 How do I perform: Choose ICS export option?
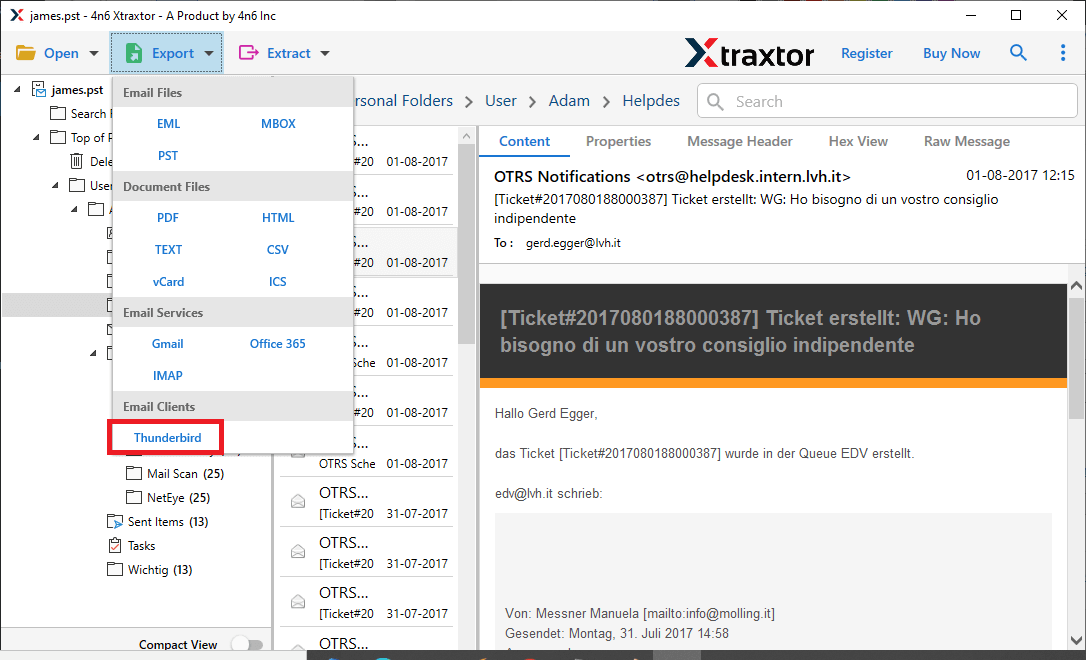point(278,282)
